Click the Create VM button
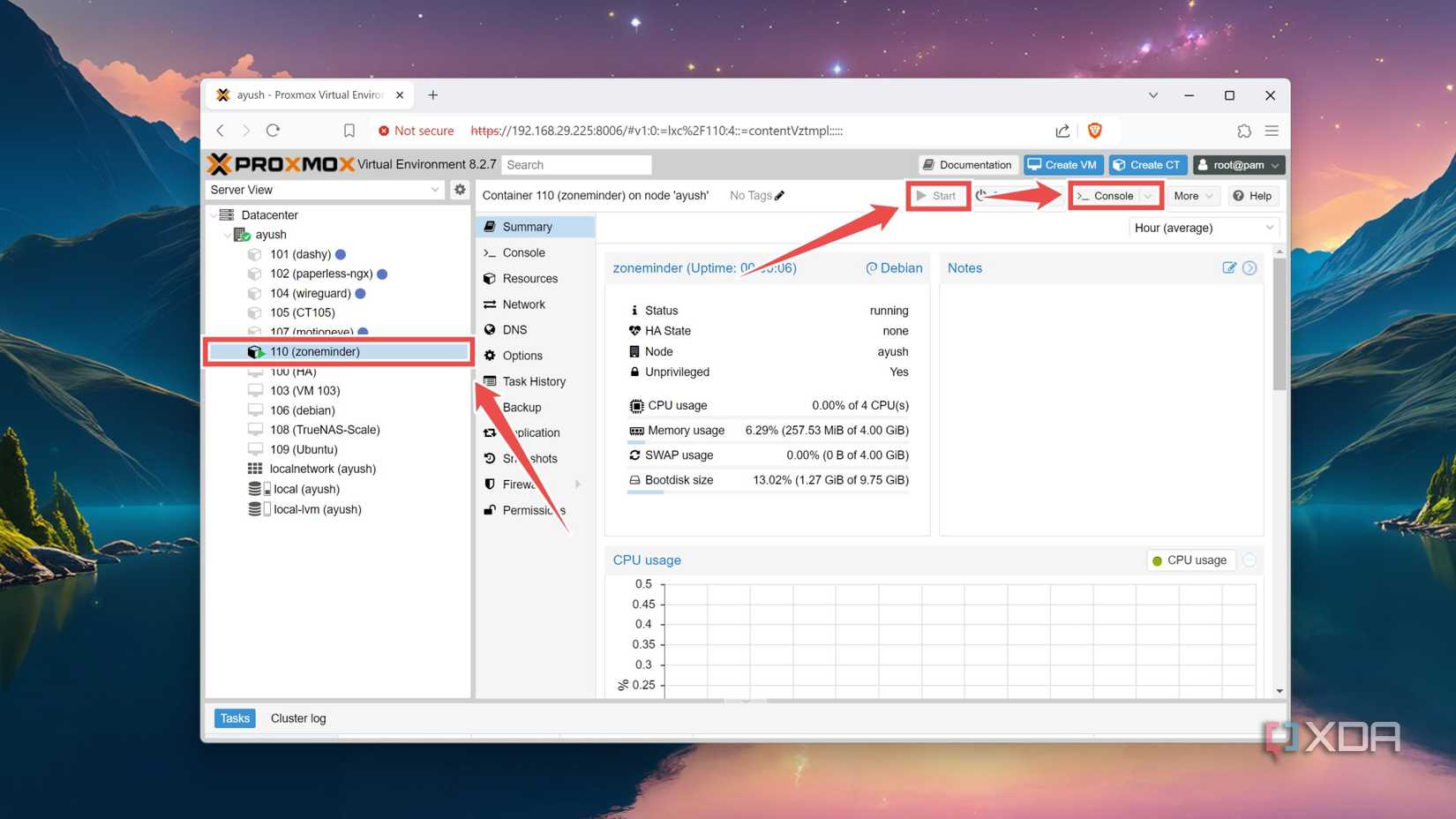Viewport: 1456px width, 819px height. [1062, 165]
